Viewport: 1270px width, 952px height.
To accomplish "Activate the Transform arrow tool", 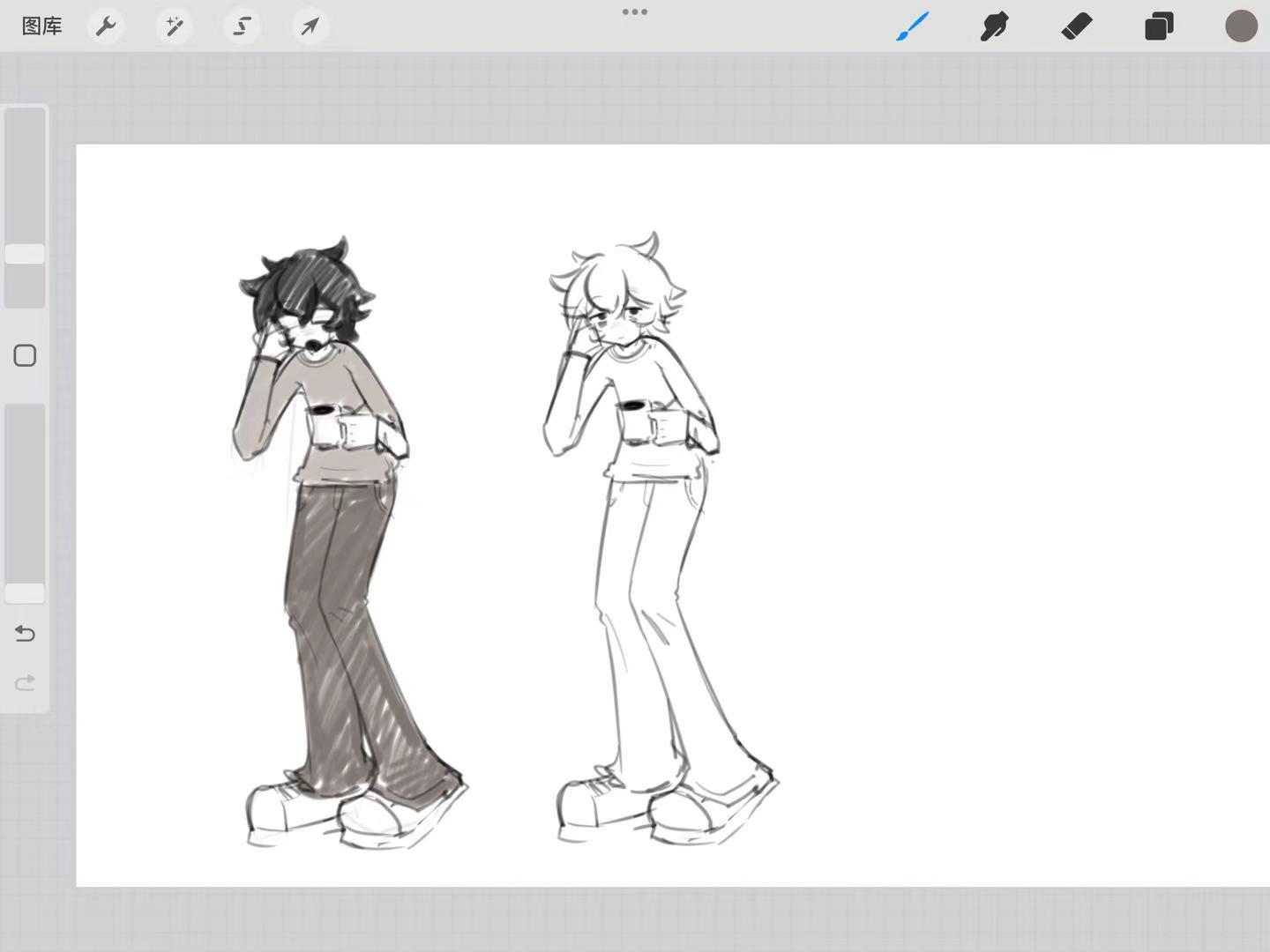I will (310, 26).
